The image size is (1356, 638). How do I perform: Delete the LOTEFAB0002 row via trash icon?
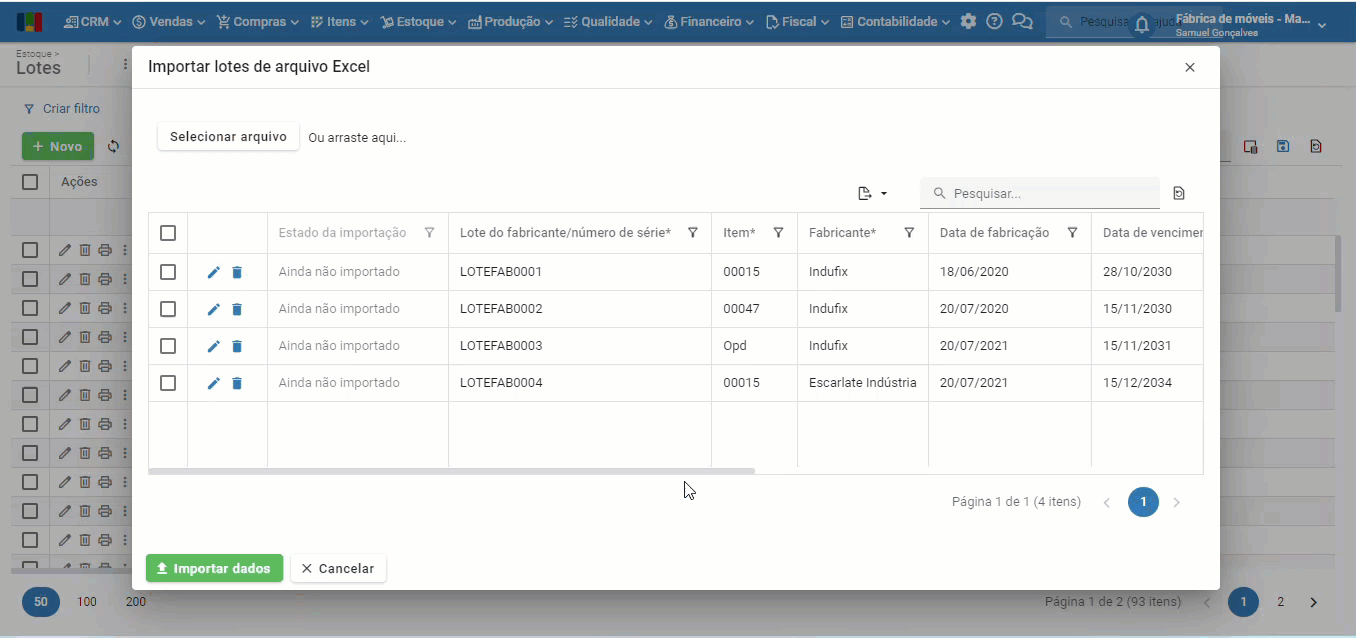pos(237,309)
